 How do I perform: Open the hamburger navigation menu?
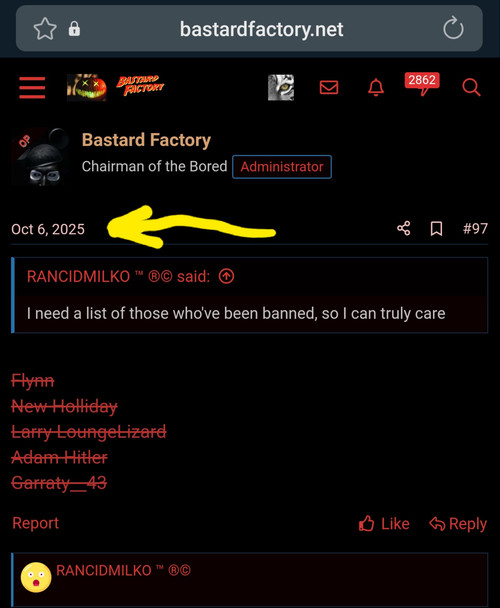click(32, 87)
